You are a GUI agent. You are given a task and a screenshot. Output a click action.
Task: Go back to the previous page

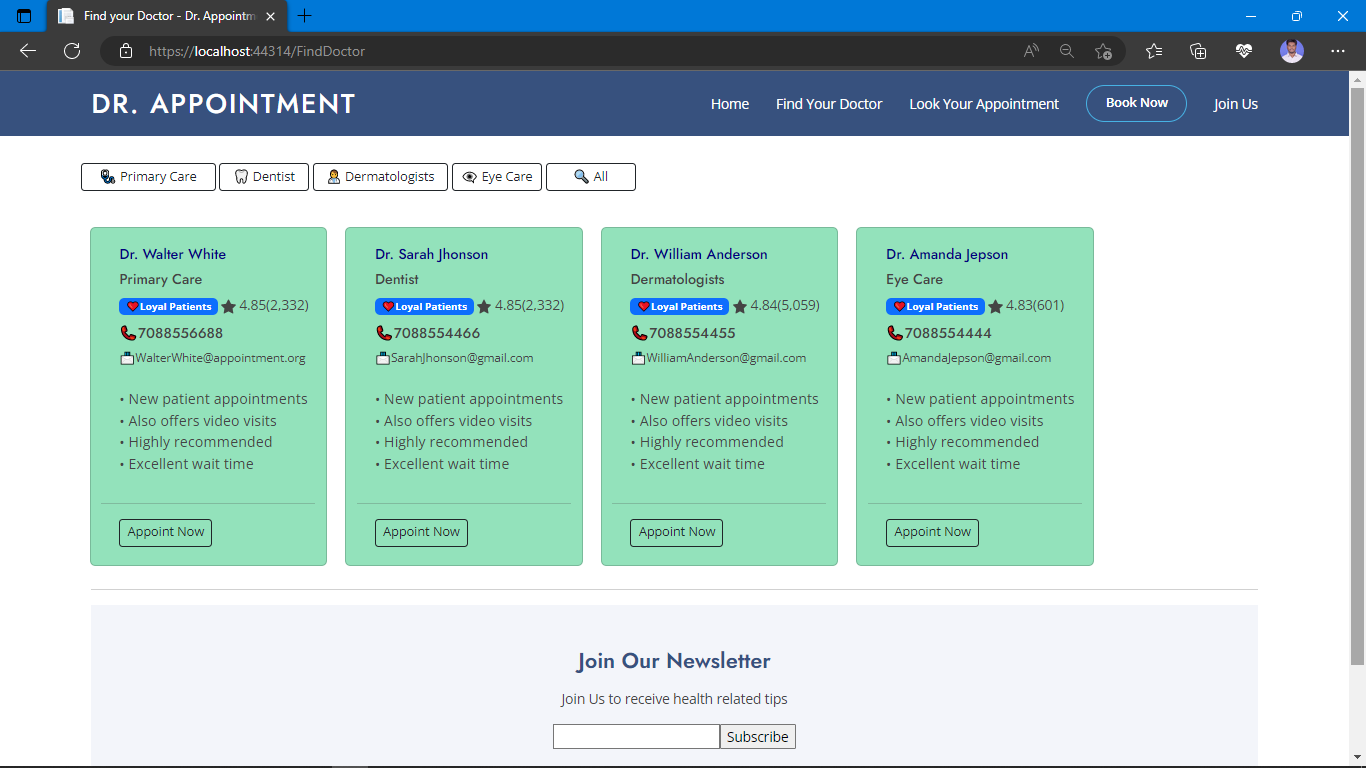[28, 51]
